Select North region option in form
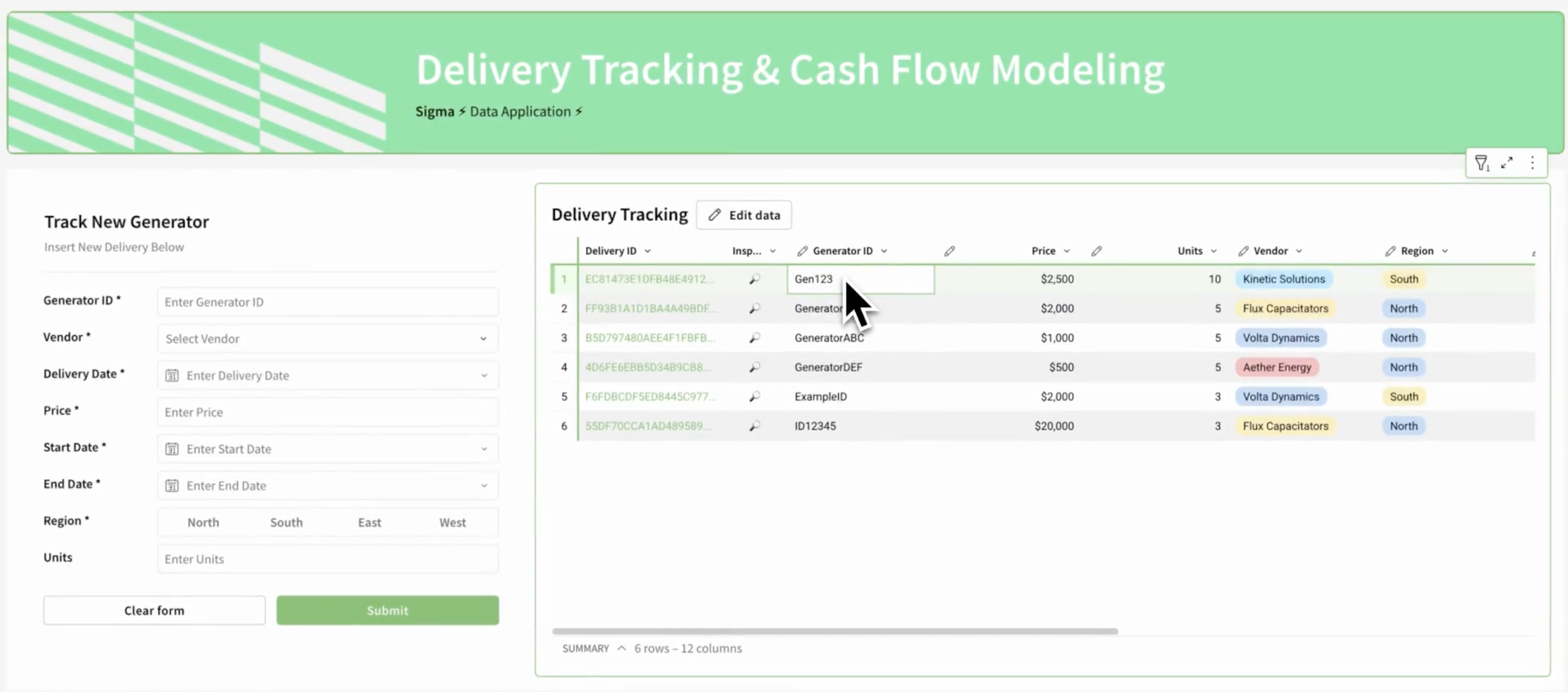 coord(203,522)
